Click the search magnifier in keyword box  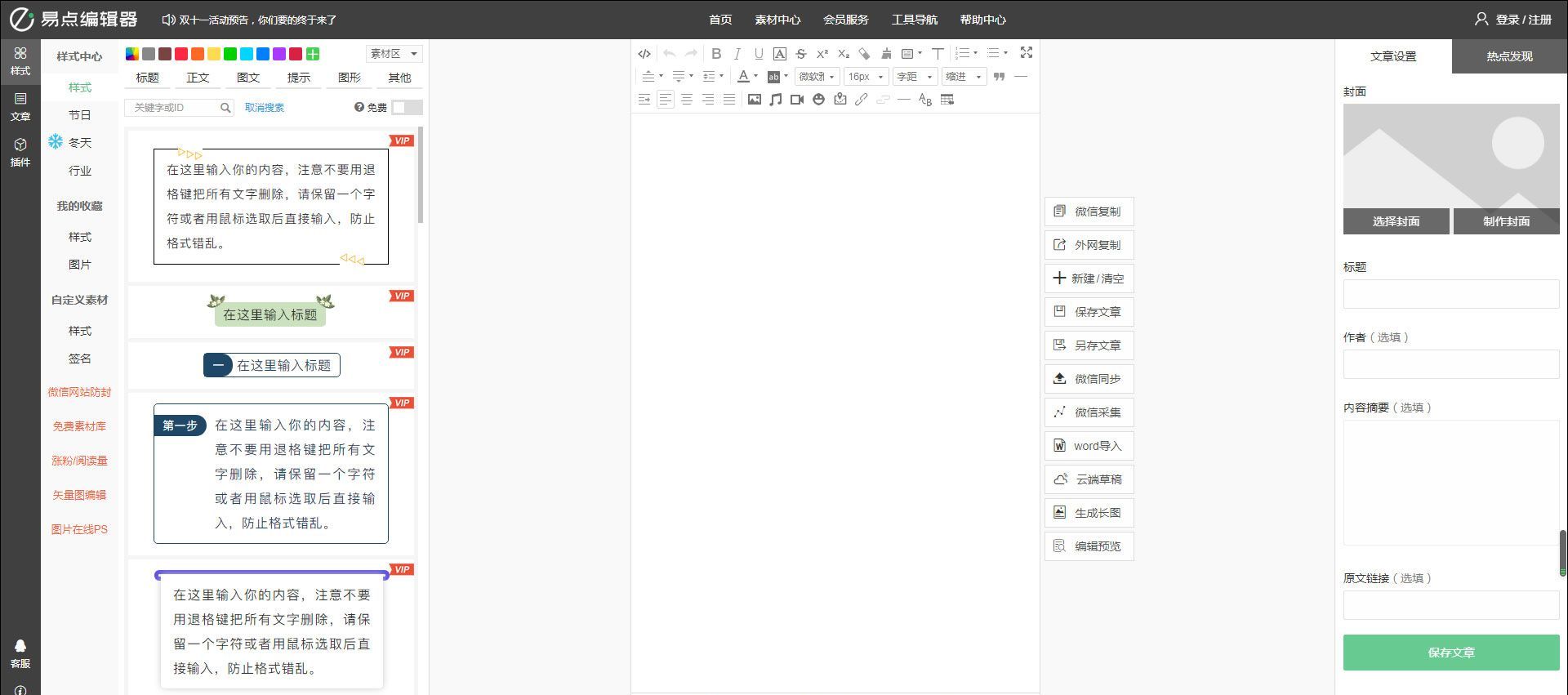coord(225,108)
